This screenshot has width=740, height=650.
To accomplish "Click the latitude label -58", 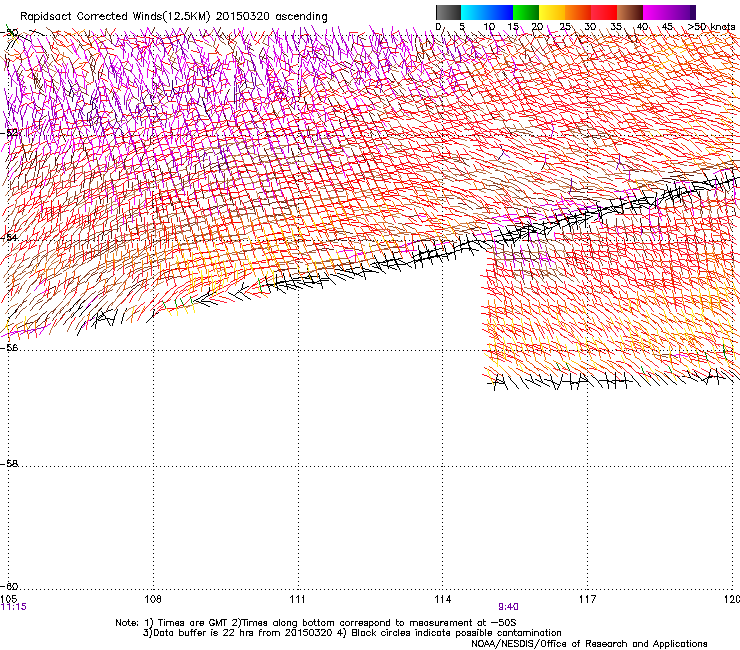I will (x=9, y=464).
